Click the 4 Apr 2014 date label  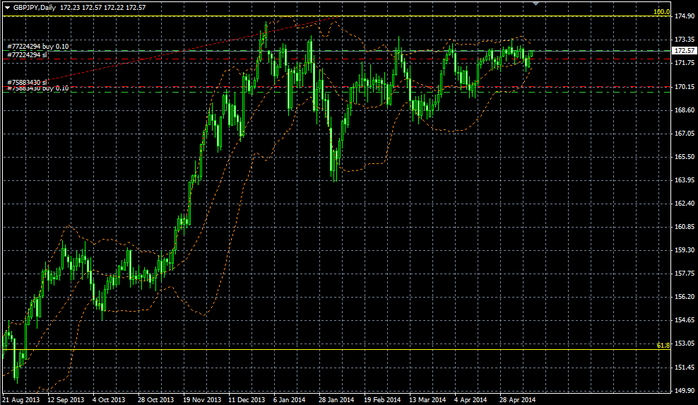[471, 400]
